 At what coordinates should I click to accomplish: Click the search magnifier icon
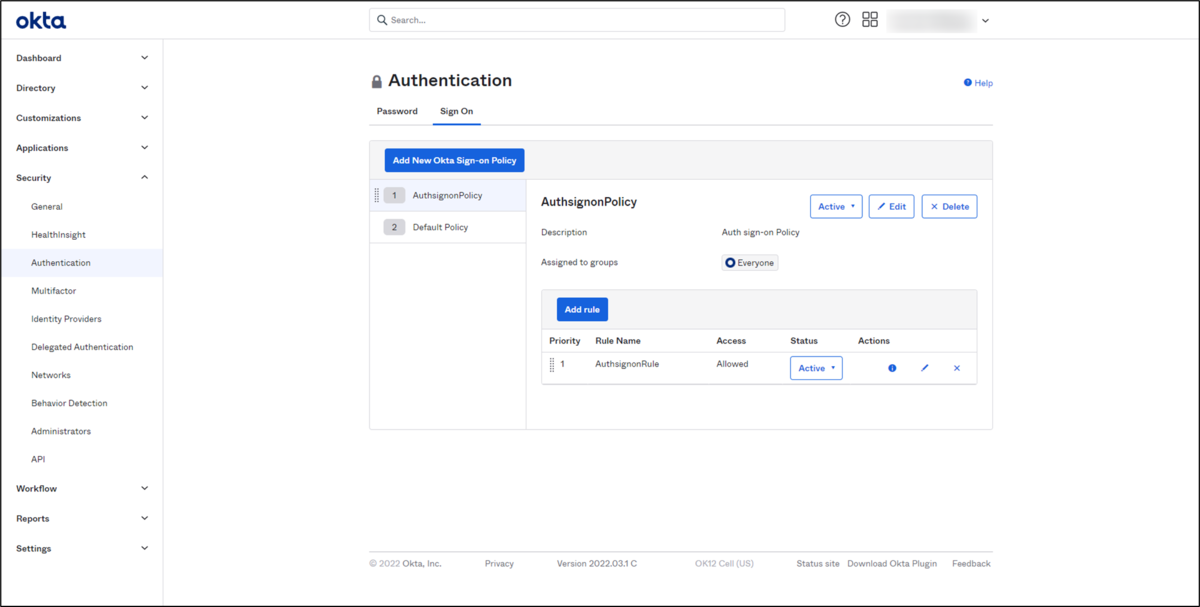click(x=382, y=20)
